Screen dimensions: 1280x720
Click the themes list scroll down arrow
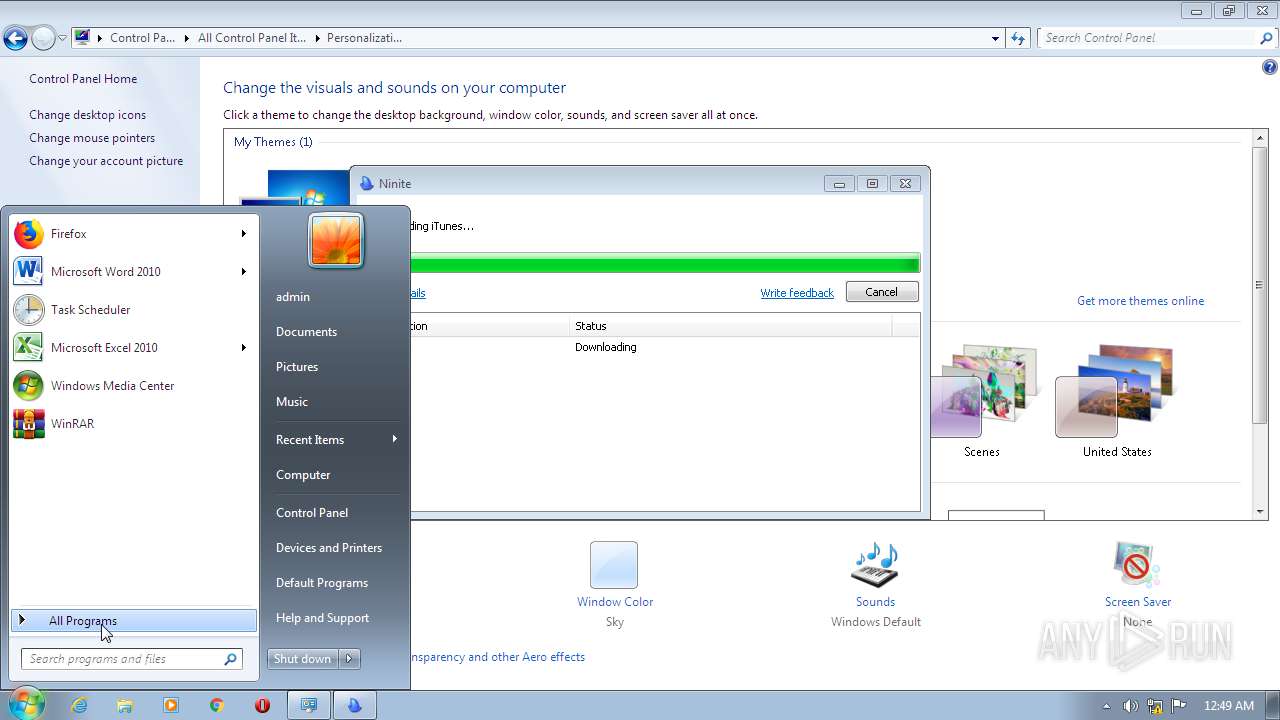point(1260,511)
